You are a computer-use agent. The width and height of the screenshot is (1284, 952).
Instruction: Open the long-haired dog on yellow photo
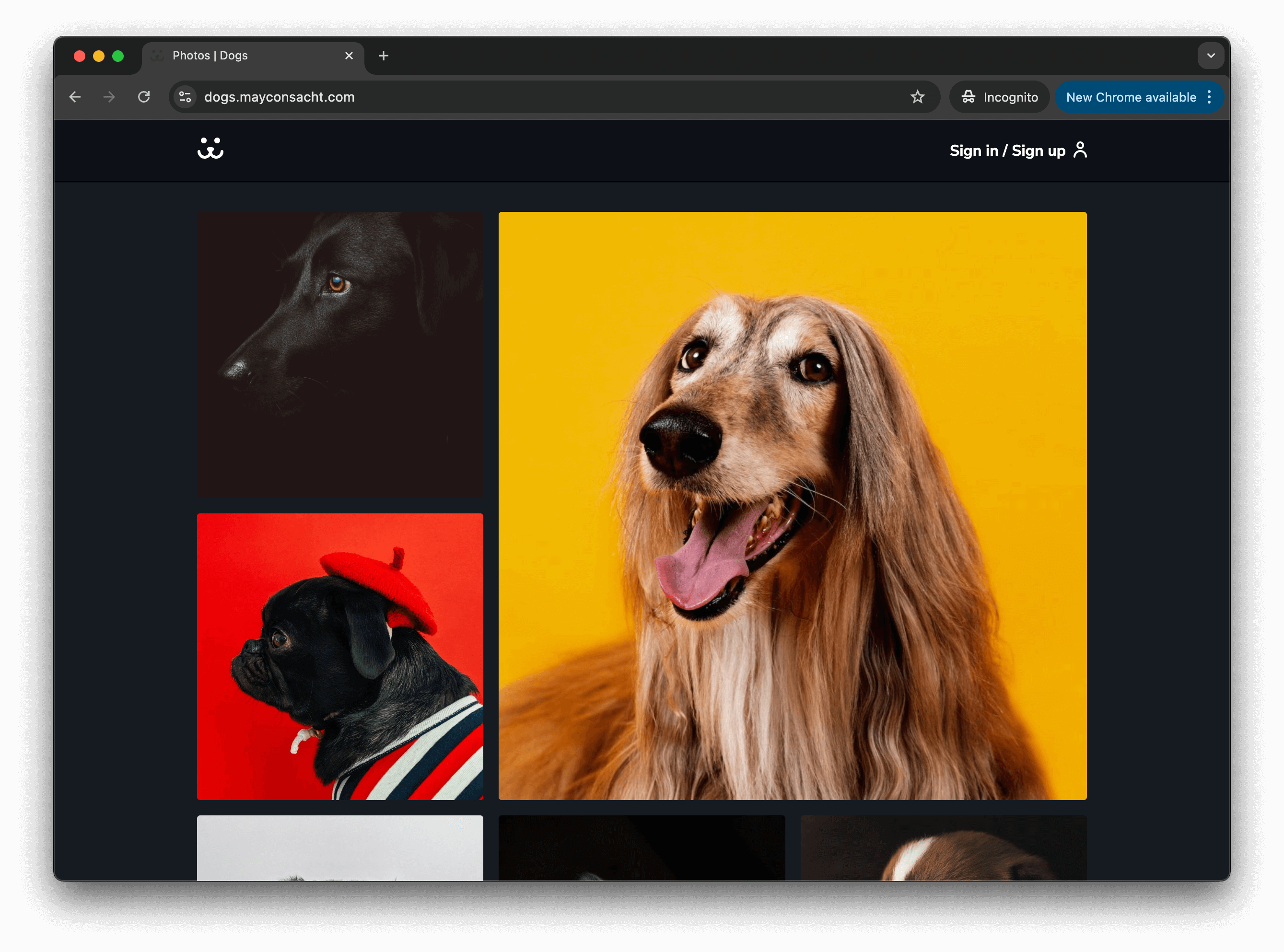(x=792, y=505)
